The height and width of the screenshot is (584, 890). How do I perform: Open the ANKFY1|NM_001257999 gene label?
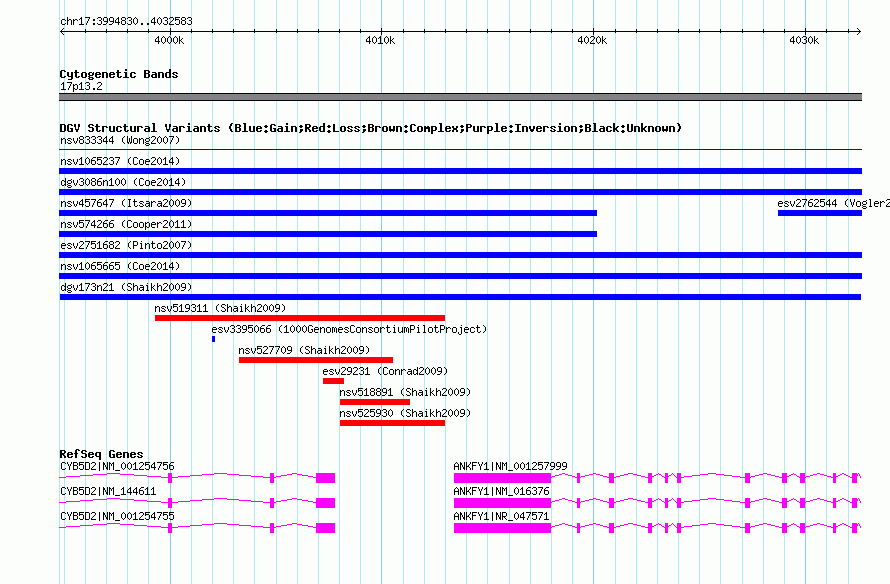coord(510,467)
